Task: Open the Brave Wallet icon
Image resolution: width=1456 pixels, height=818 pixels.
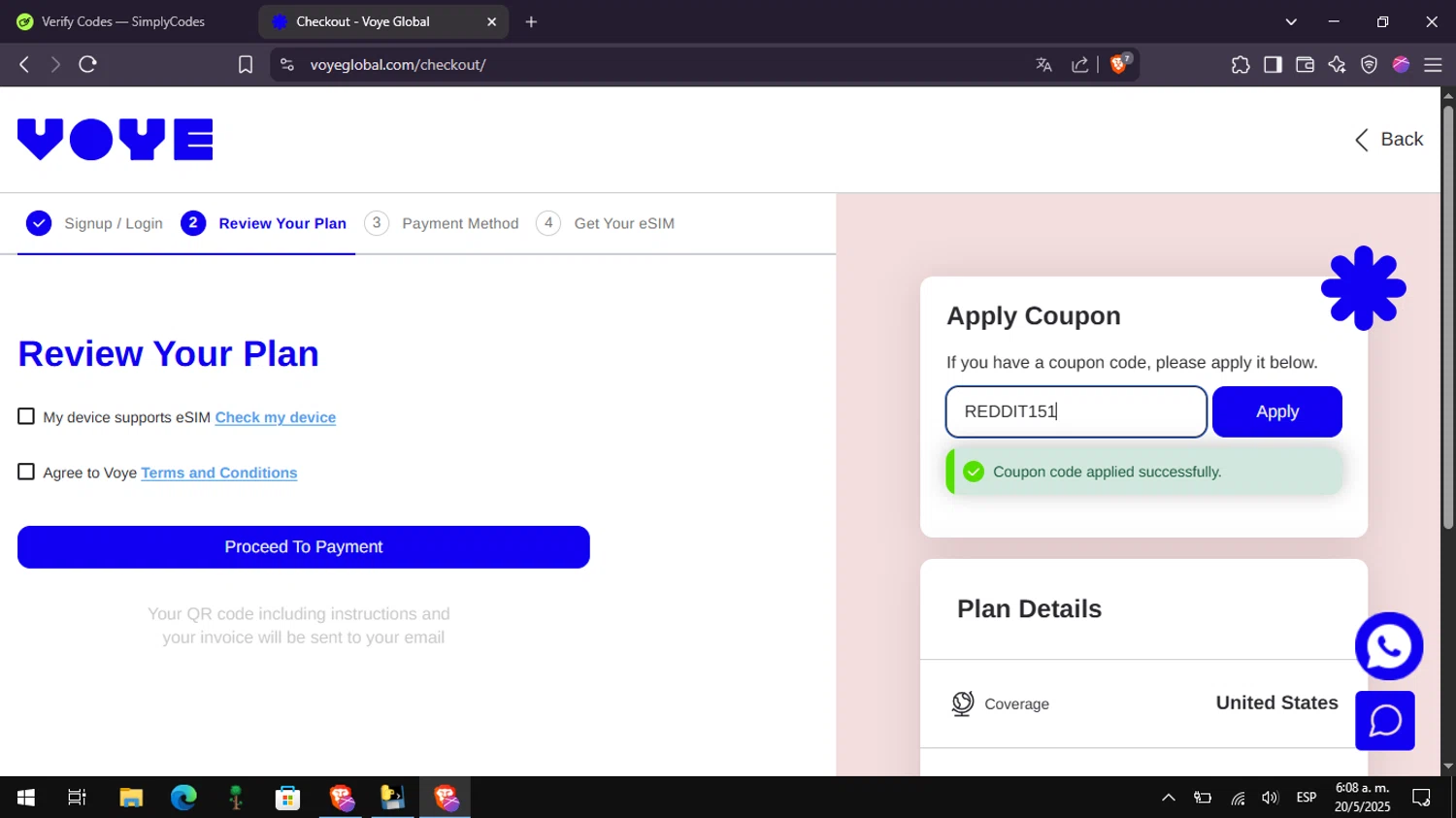Action: pos(1305,65)
